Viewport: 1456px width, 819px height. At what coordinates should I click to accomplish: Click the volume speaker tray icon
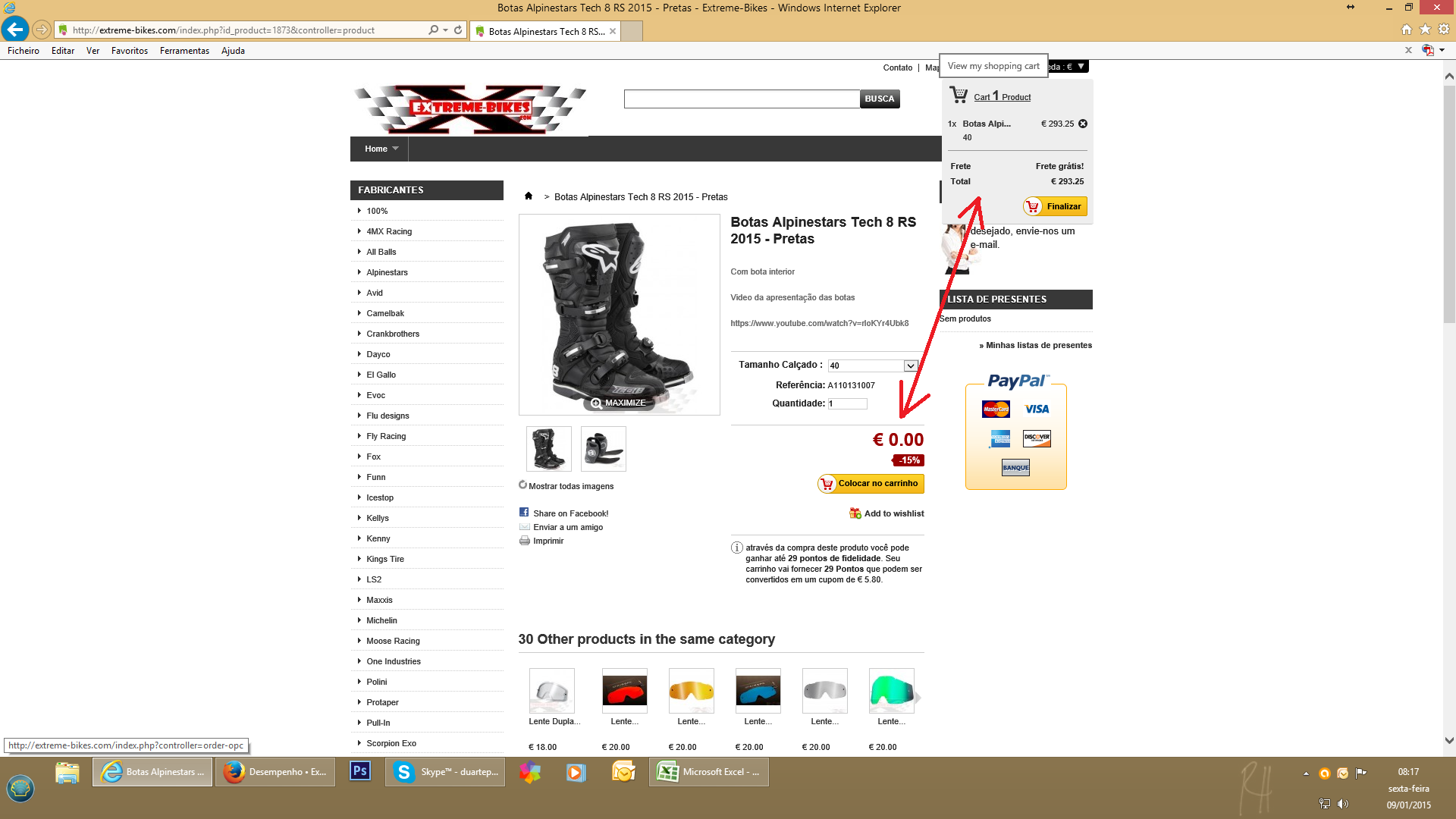pyautogui.click(x=1343, y=804)
